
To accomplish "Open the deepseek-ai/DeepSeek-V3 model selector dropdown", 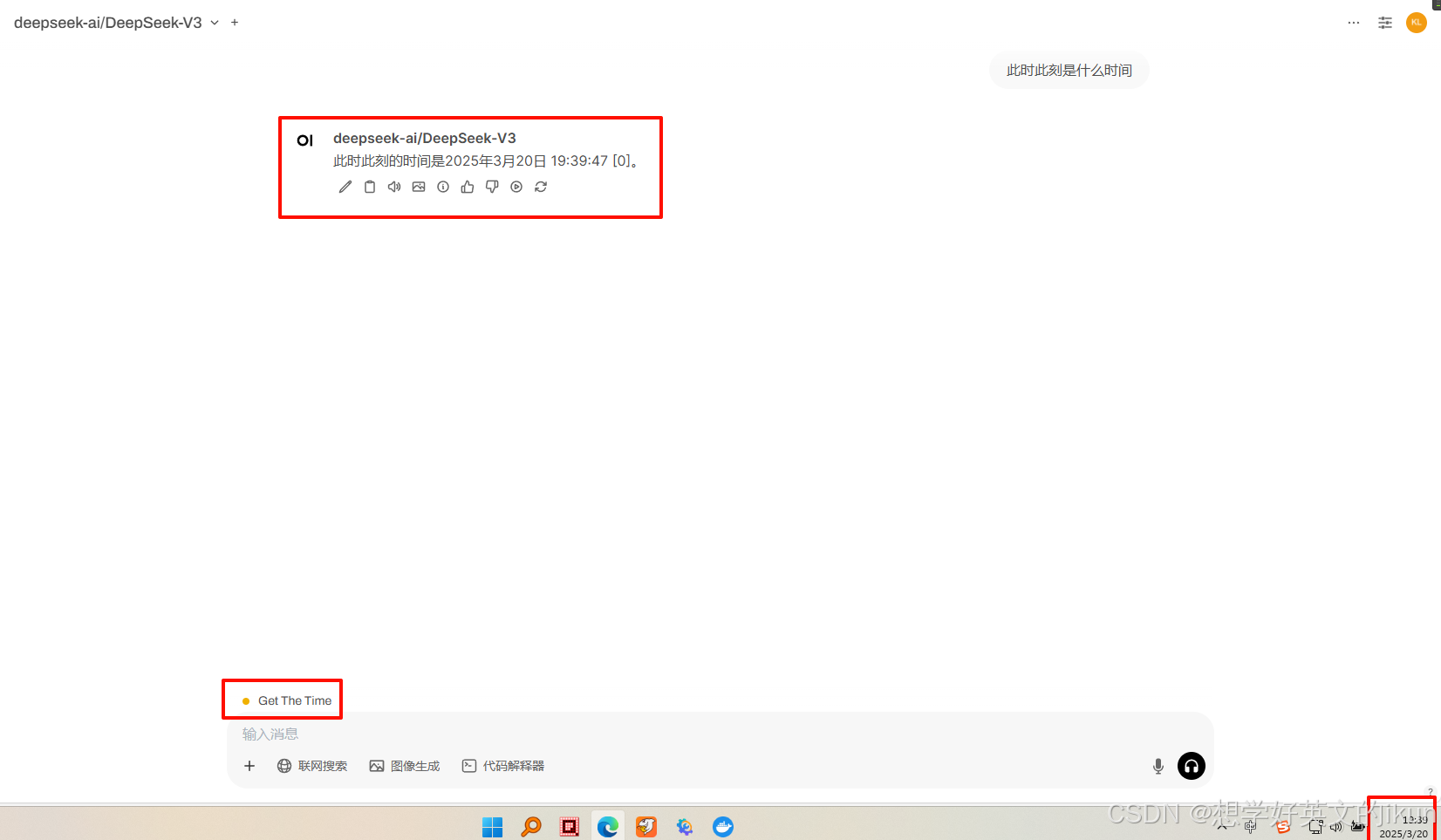I will tap(116, 23).
